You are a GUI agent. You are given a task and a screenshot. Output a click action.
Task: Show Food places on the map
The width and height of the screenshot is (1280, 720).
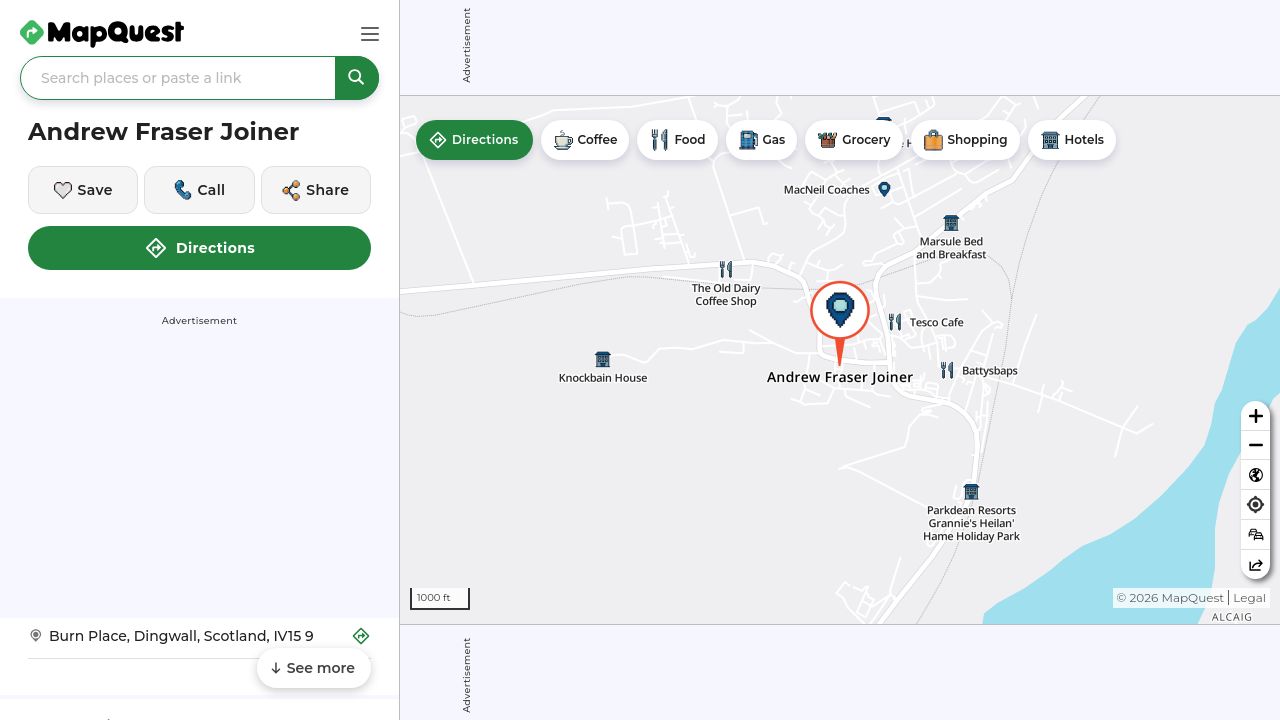point(677,140)
